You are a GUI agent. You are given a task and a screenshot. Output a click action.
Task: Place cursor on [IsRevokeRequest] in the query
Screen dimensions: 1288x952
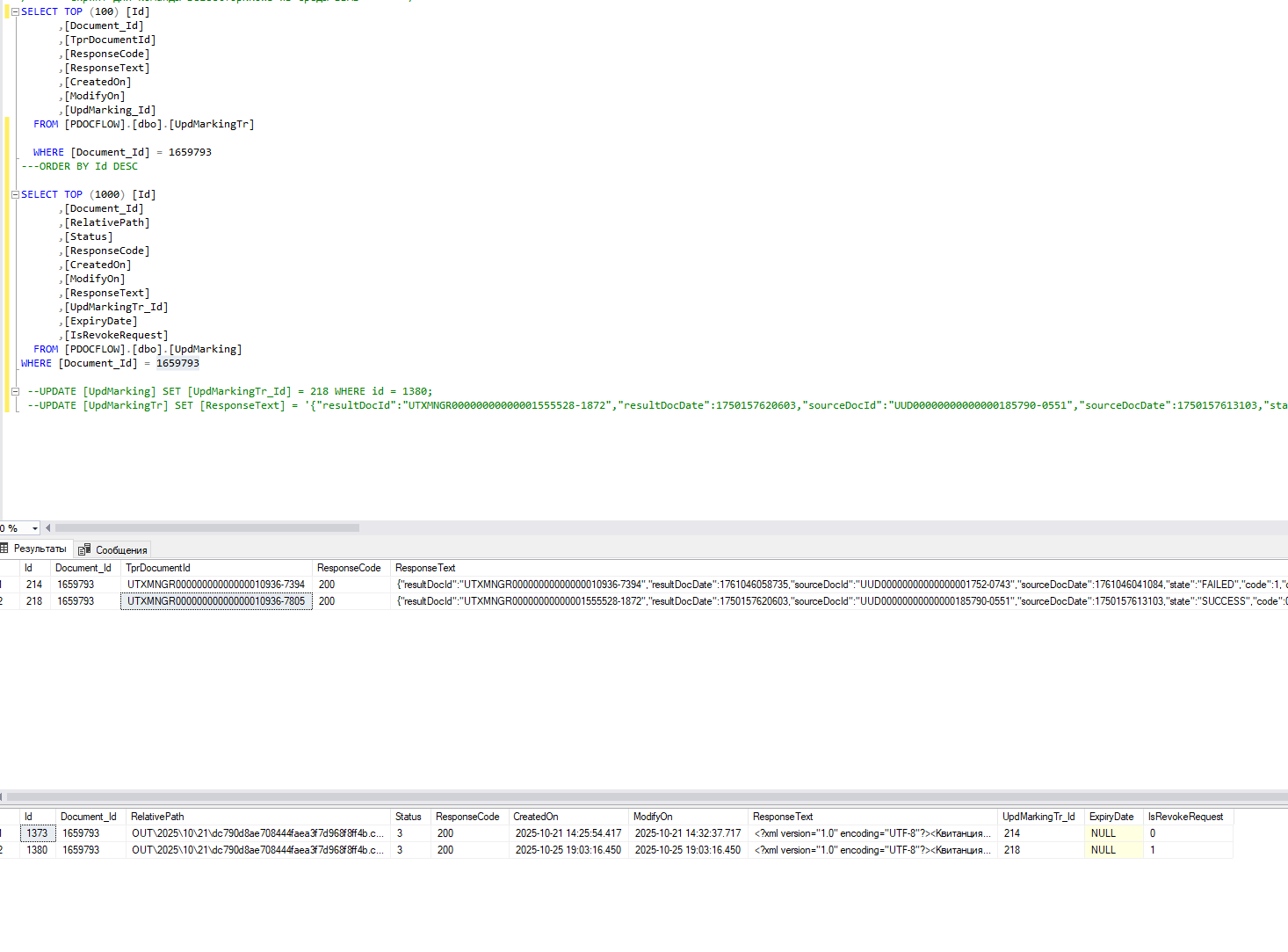116,335
